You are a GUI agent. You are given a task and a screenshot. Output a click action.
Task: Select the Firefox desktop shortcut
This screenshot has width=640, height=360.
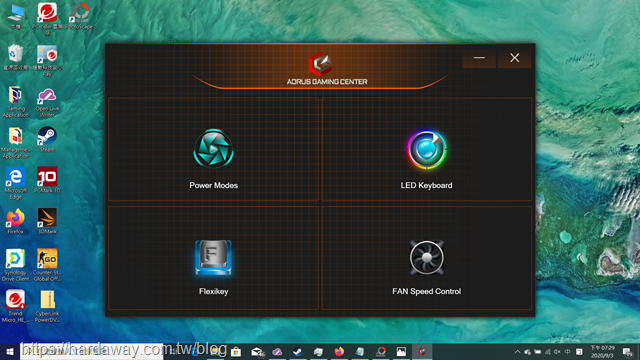tap(16, 221)
